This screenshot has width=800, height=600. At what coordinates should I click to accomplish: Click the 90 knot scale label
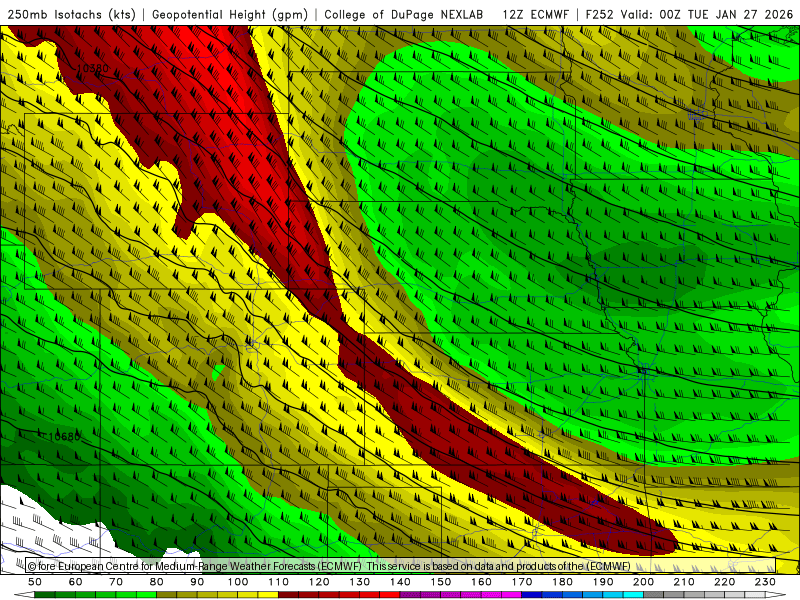coord(197,582)
